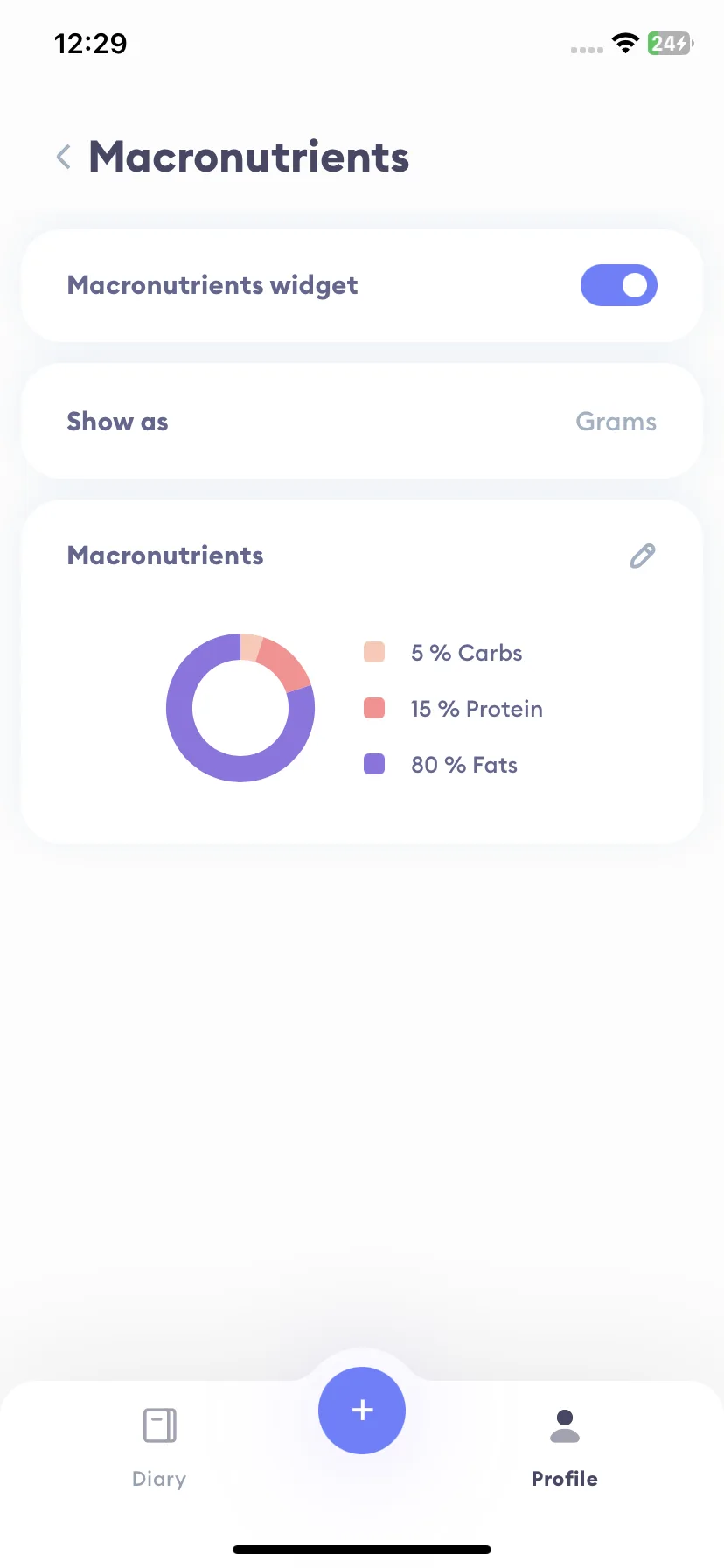Tap the battery indicator icon
Image resolution: width=724 pixels, height=1568 pixels.
point(670,43)
